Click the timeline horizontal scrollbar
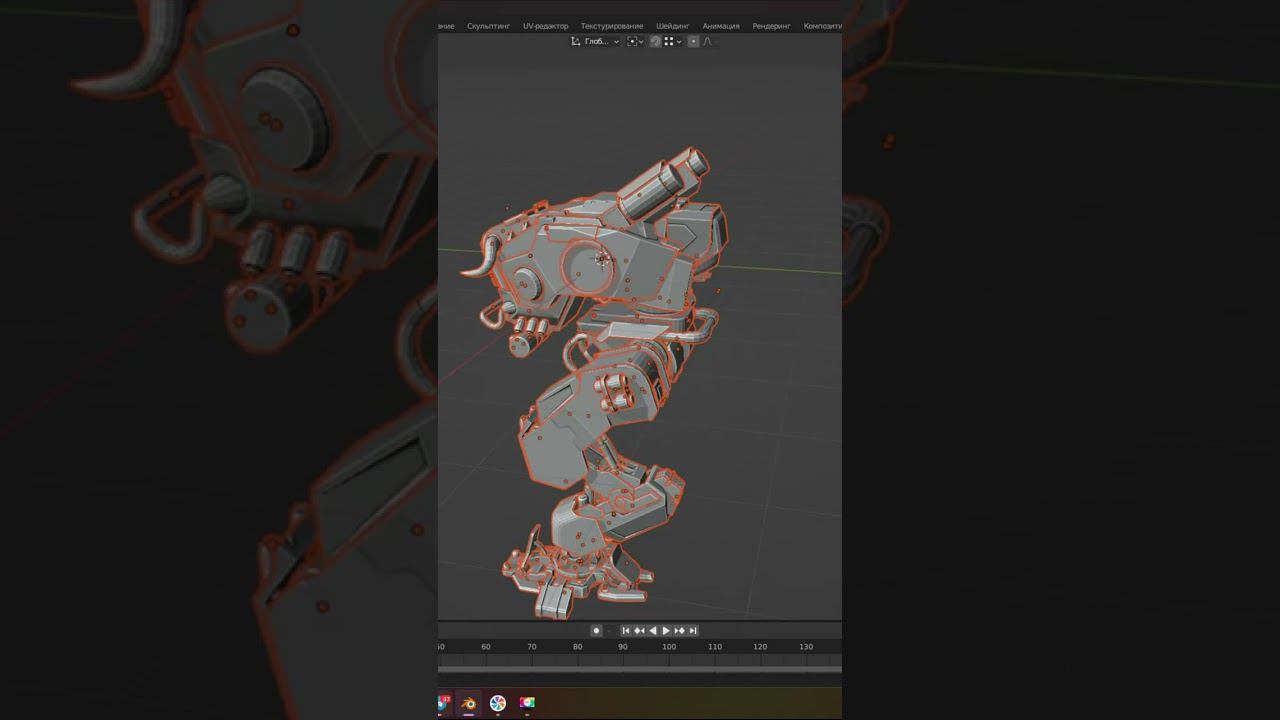Screen dimensions: 1280x720 tap(640, 669)
